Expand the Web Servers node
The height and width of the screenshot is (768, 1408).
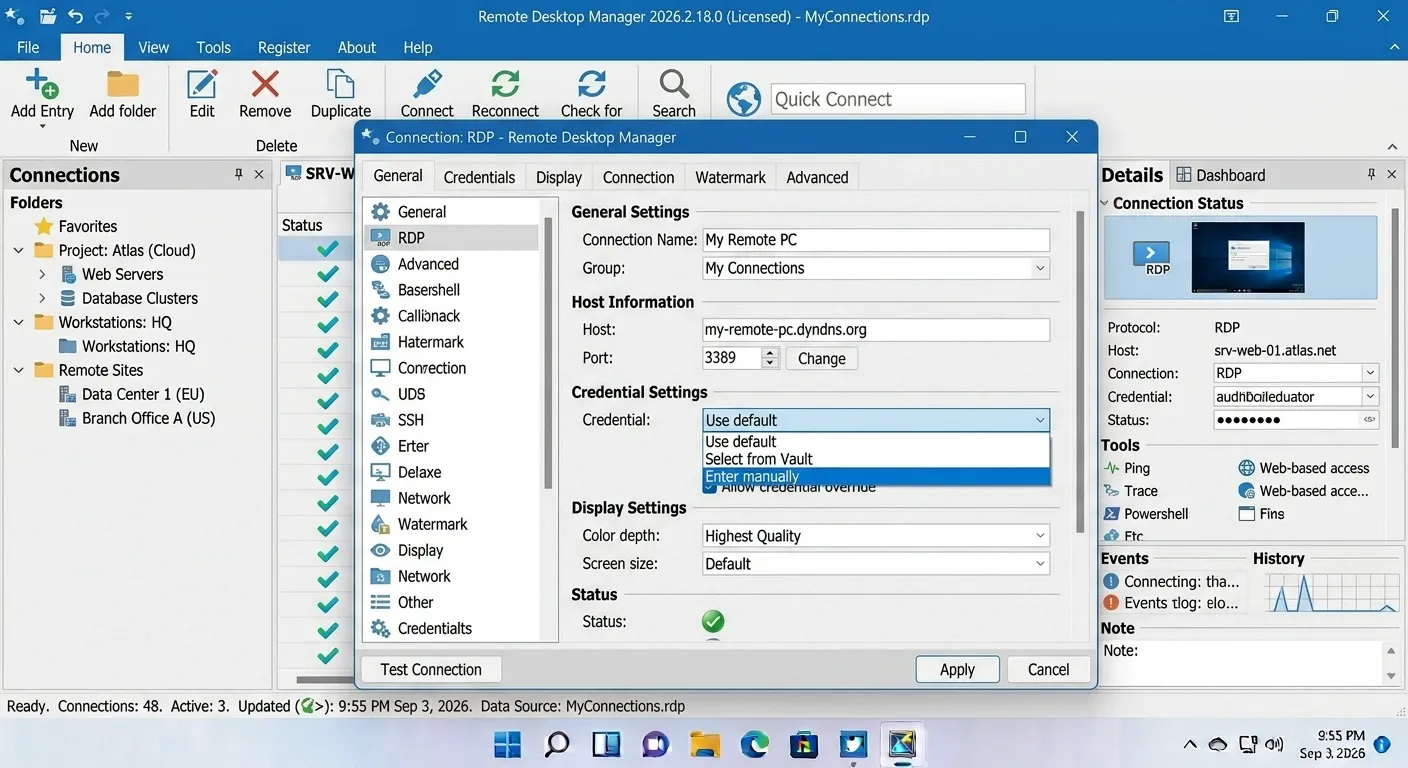(42, 274)
